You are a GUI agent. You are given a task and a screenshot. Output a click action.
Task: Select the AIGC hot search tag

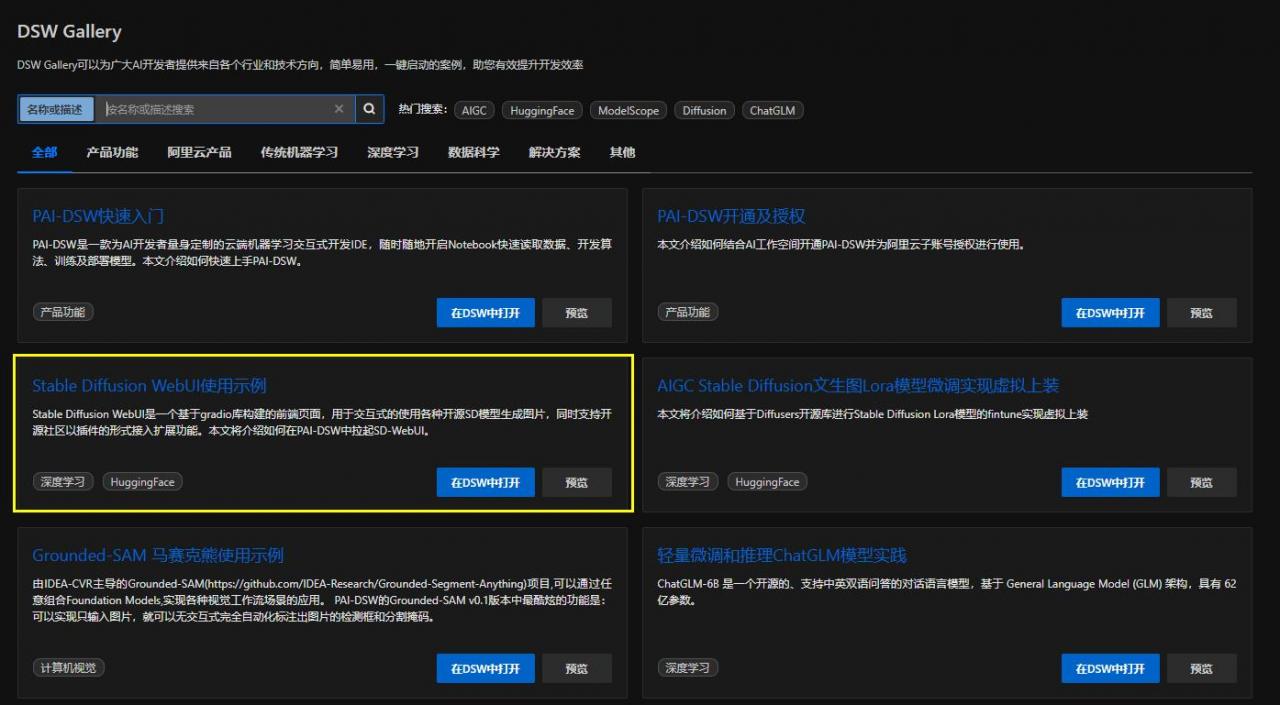click(474, 110)
